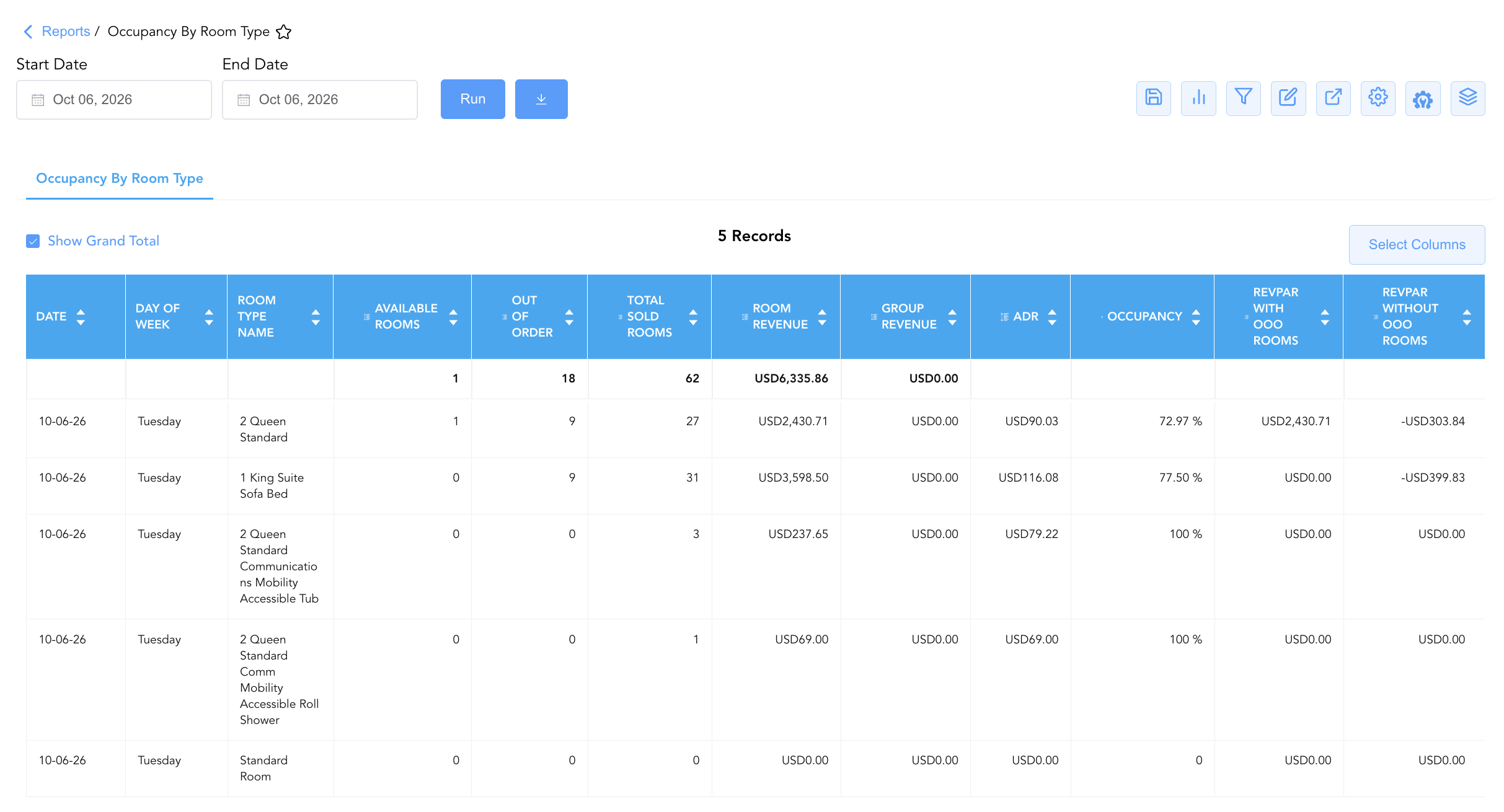Click the edit report pencil icon
Screen dimensions: 1504x812
coord(1288,98)
